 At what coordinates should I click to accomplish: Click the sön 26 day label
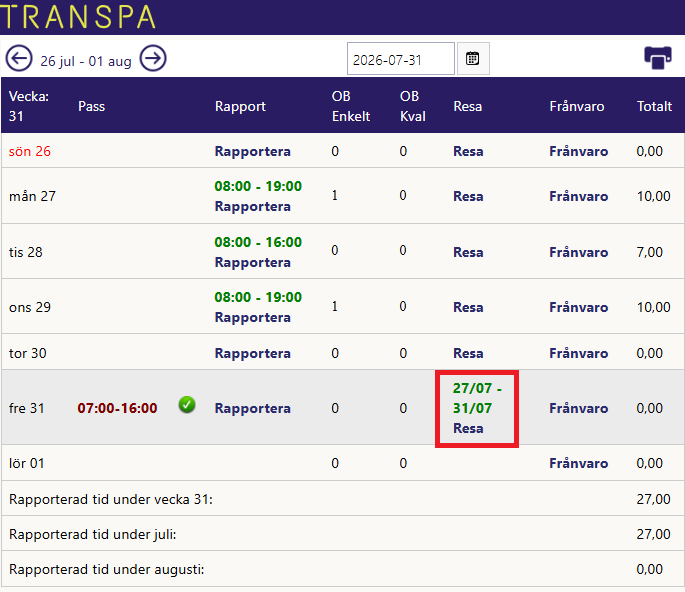(x=30, y=151)
